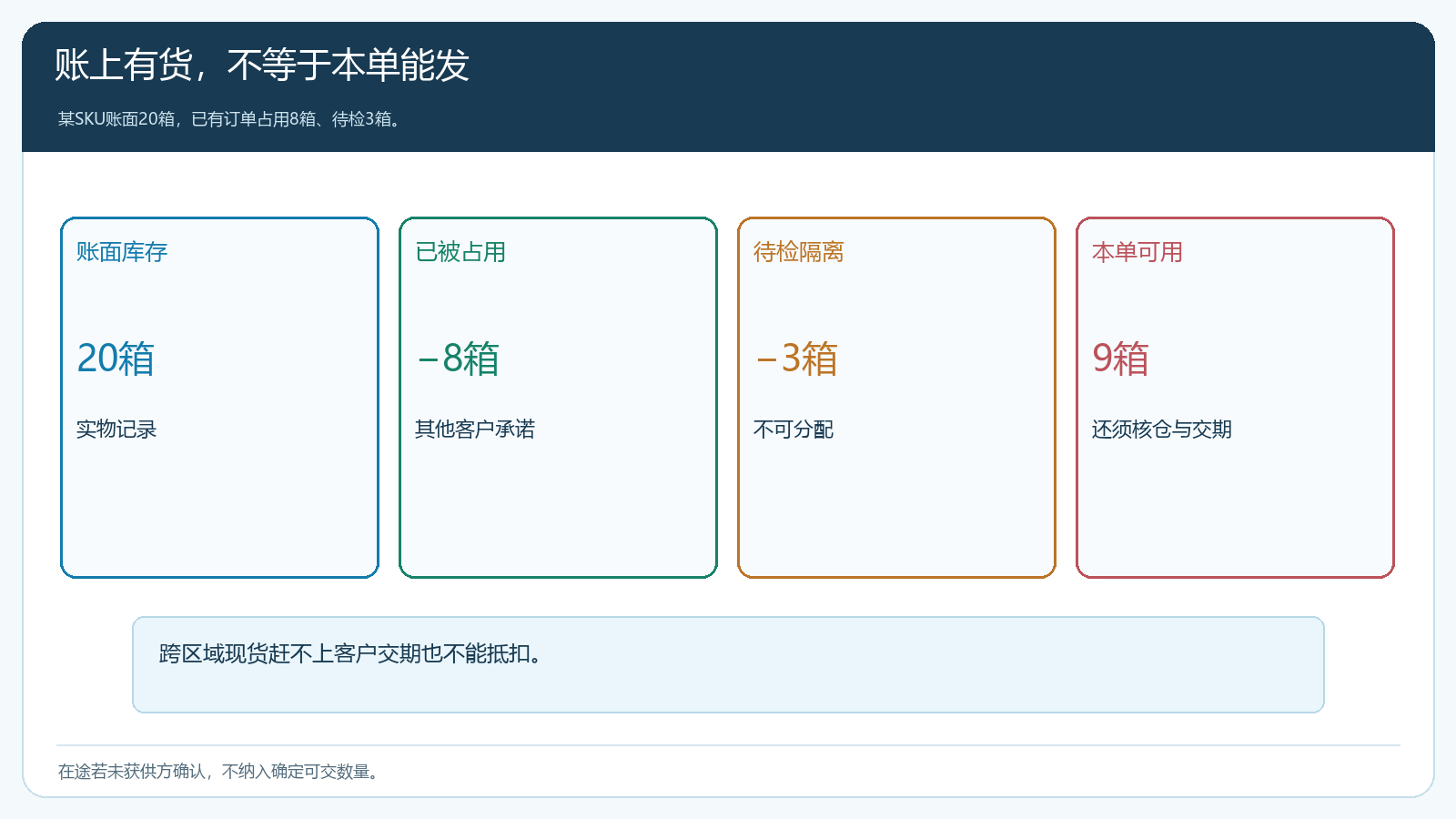Click the 其他客户承诺 label
Screen dimensions: 1456x819
coord(475,430)
